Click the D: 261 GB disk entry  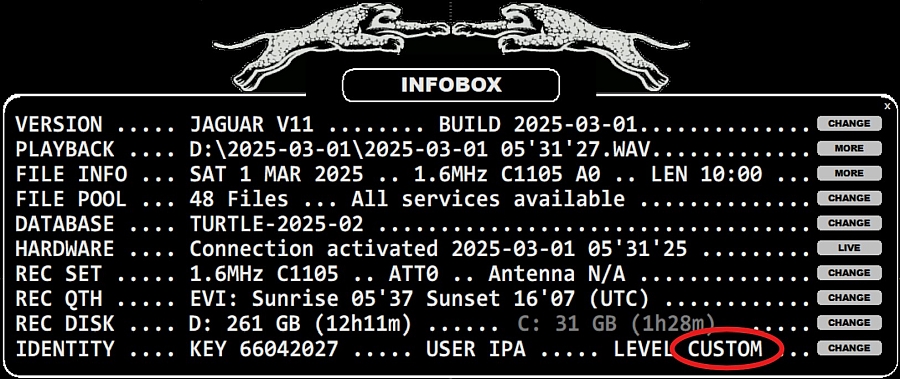click(x=300, y=324)
